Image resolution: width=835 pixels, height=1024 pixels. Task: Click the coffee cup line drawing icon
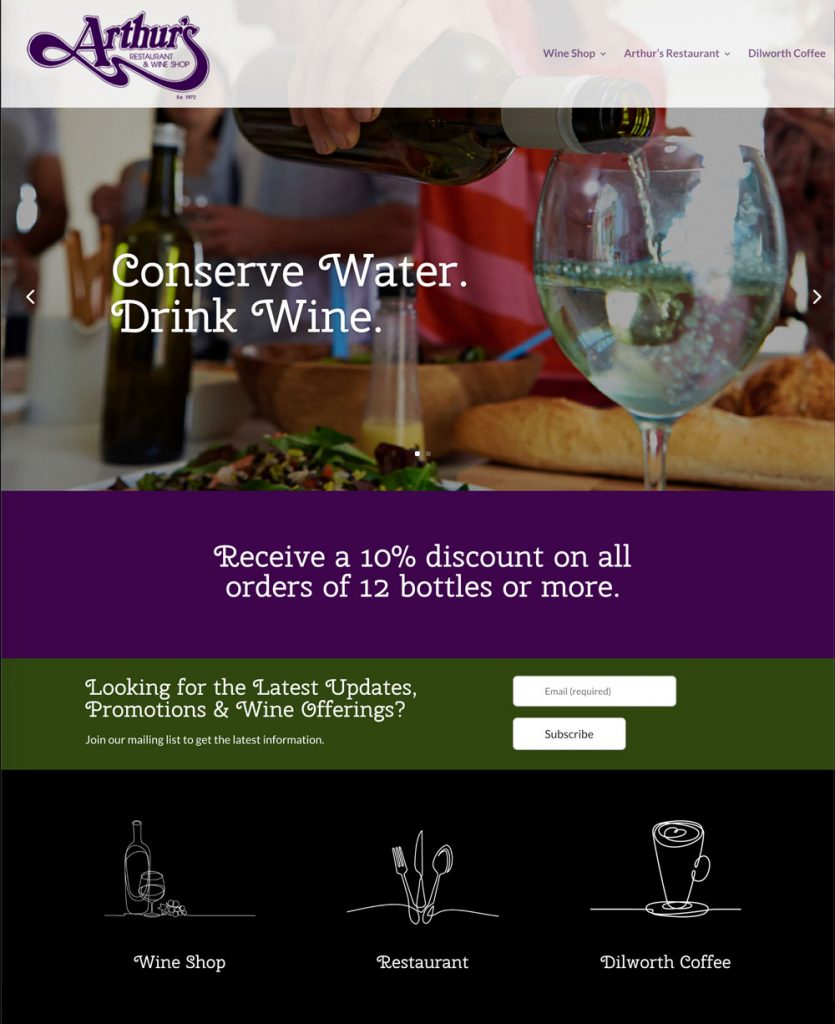(665, 869)
